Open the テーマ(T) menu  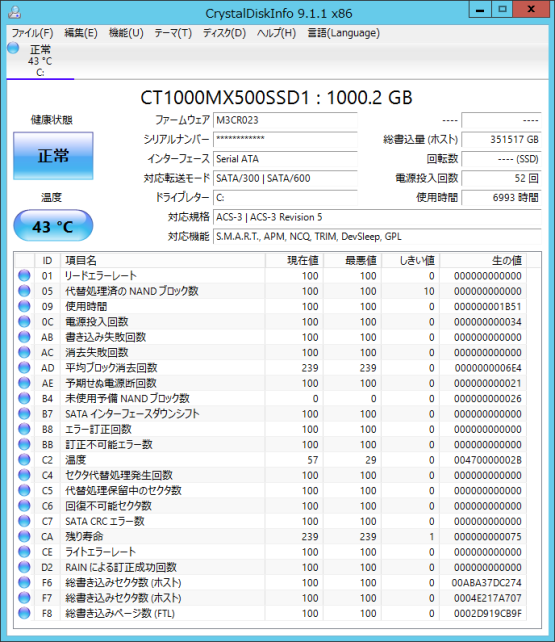(173, 33)
